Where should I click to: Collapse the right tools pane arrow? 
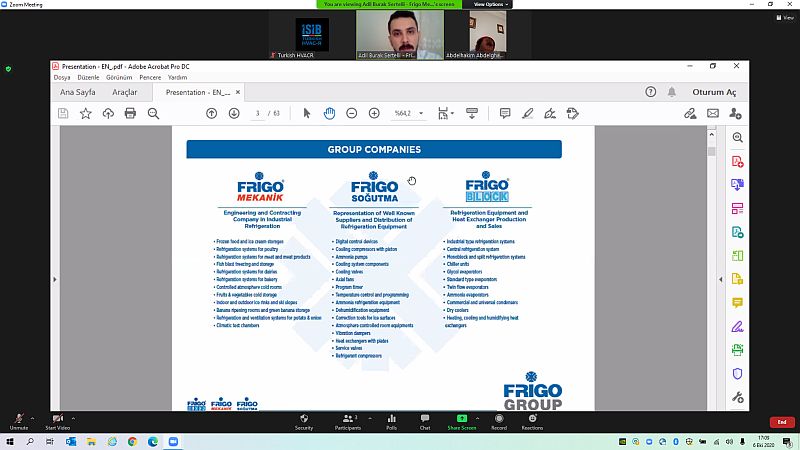720,280
